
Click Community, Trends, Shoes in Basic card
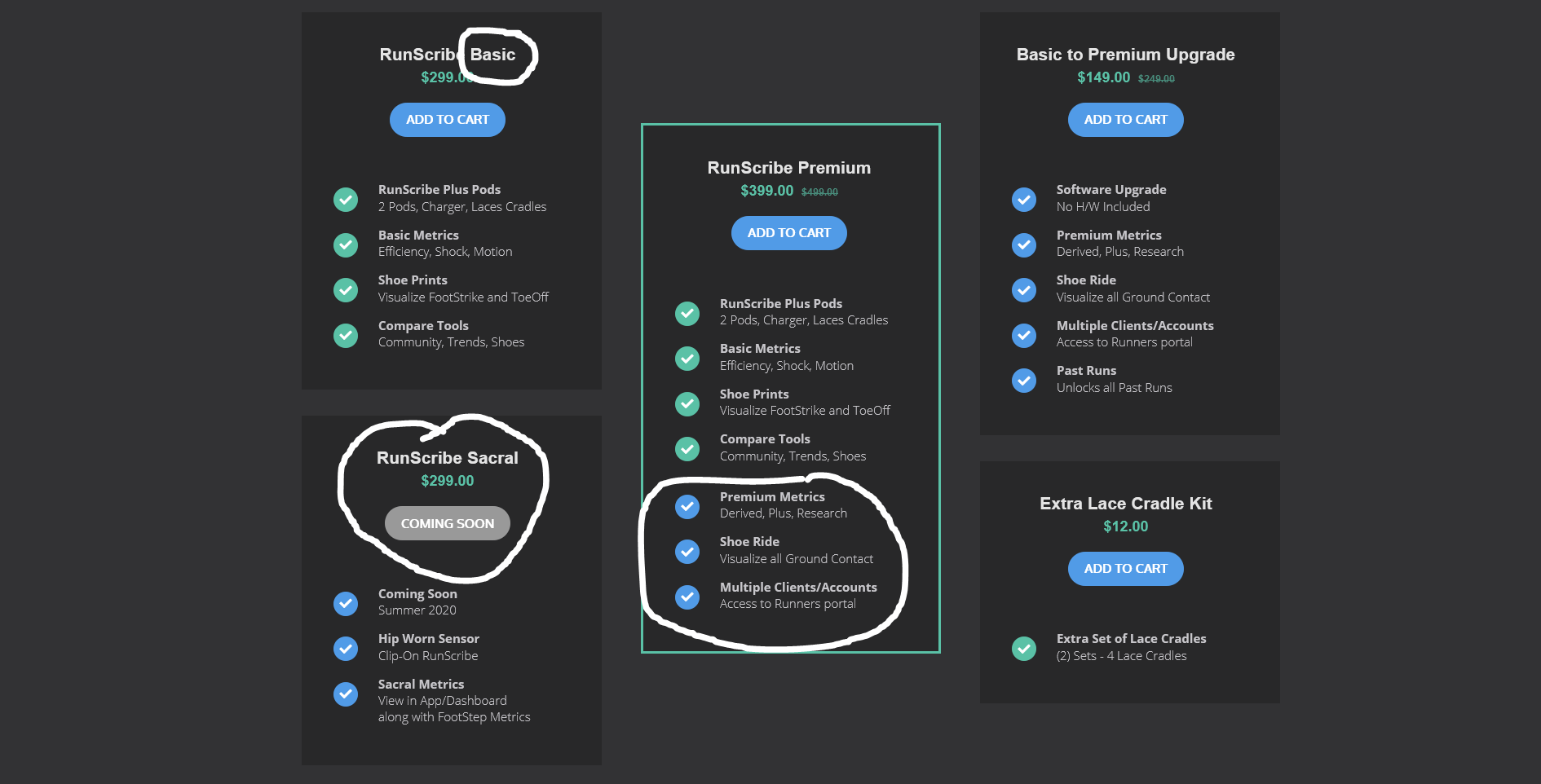tap(452, 342)
